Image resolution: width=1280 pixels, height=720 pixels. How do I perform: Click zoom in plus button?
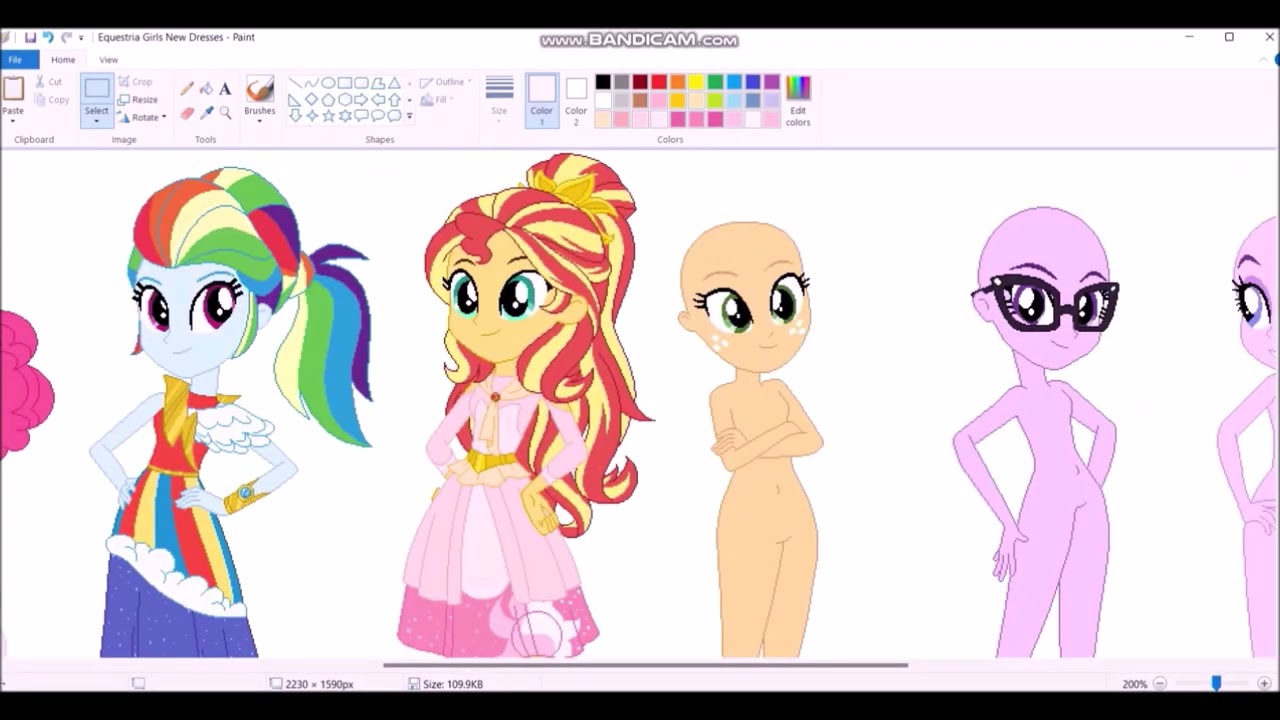(1264, 684)
